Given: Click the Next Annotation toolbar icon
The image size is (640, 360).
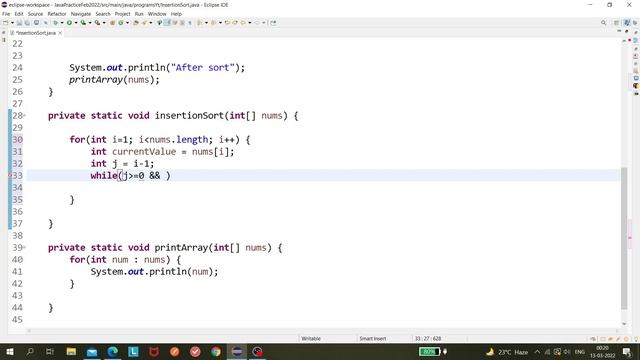Looking at the screenshot, I should point(200,23).
